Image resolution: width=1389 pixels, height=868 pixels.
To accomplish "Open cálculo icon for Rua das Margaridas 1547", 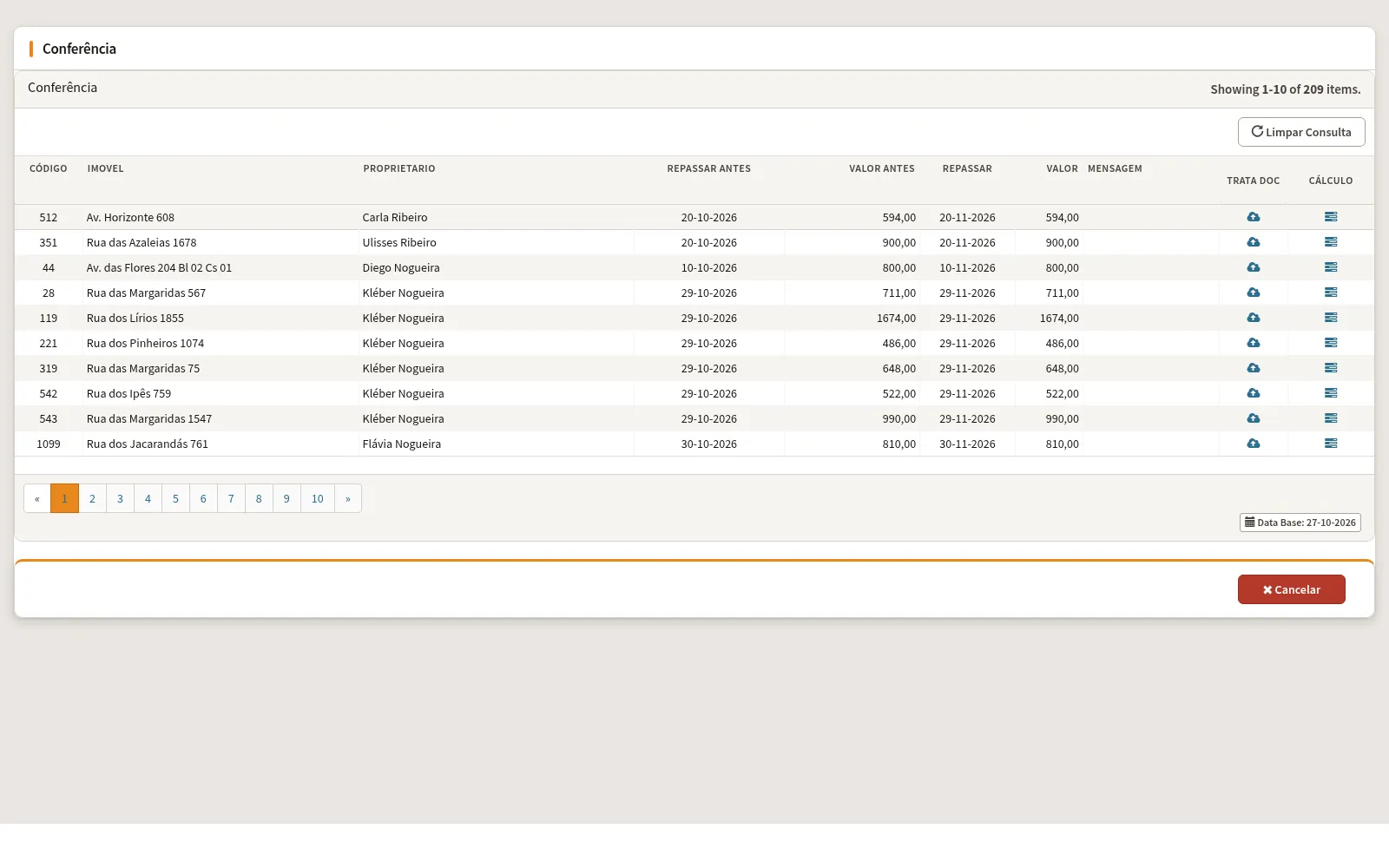I will 1331,418.
